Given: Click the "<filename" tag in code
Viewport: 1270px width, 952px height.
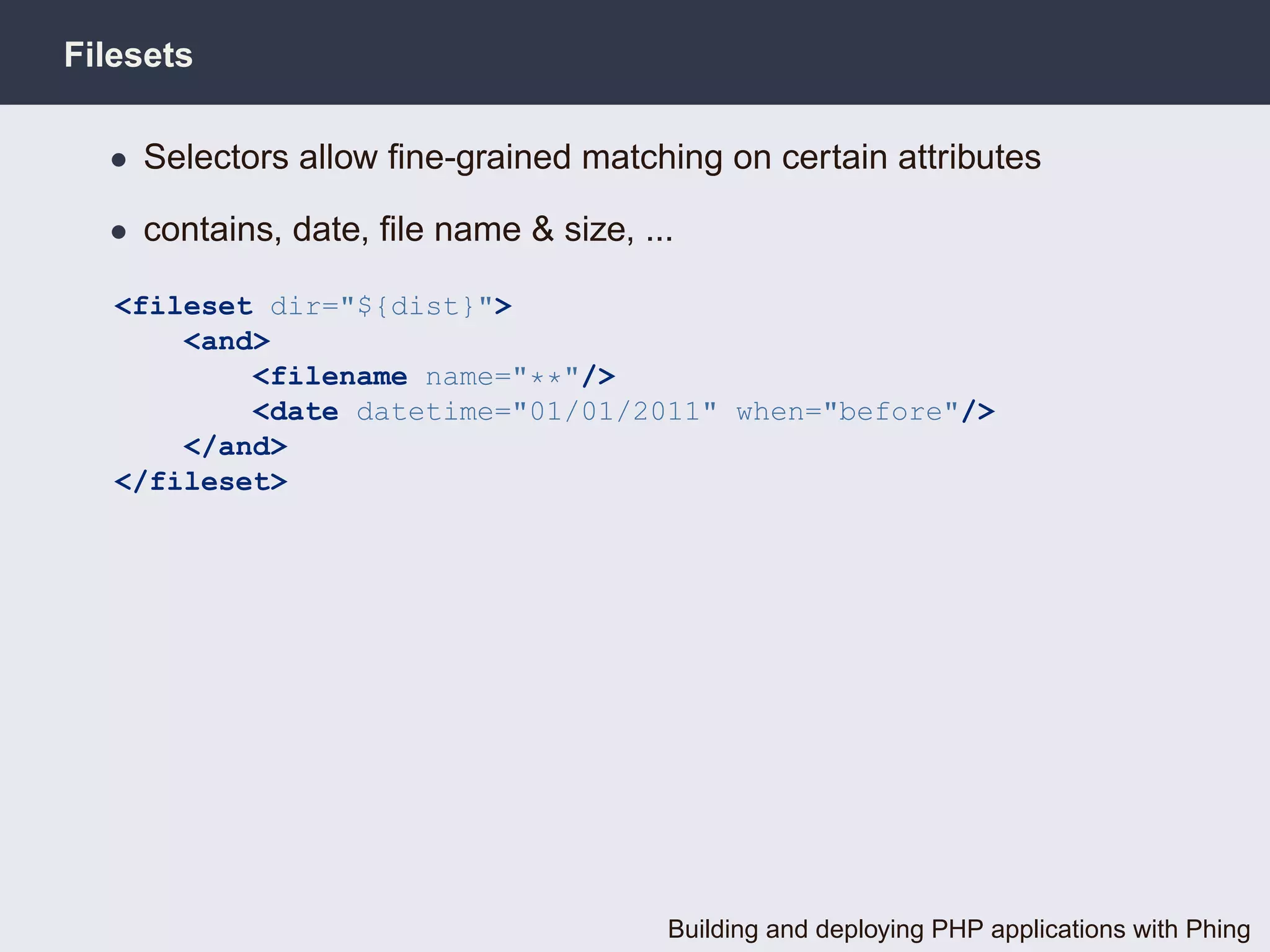Looking at the screenshot, I should (330, 377).
